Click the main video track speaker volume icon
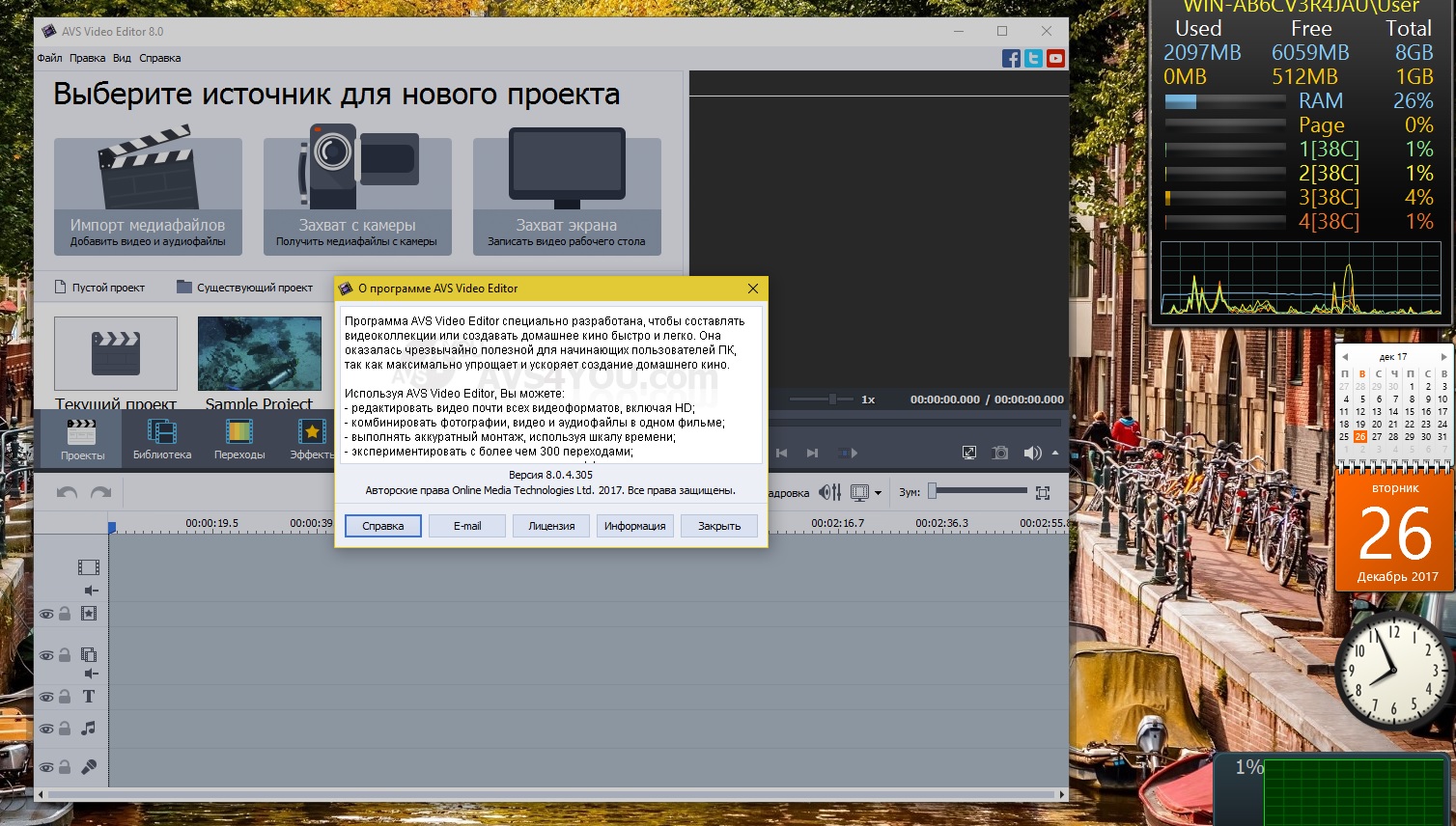The width and height of the screenshot is (1456, 826). pyautogui.click(x=92, y=590)
